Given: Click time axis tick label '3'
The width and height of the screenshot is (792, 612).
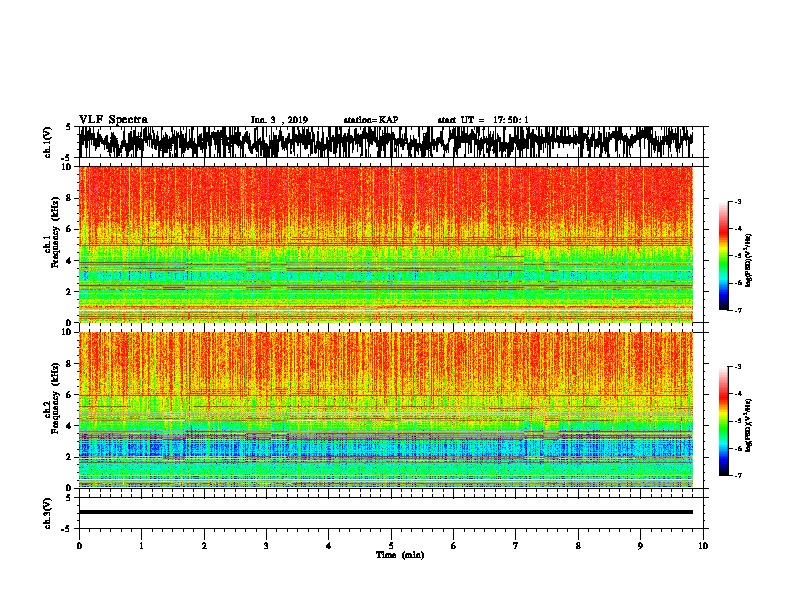Looking at the screenshot, I should (266, 546).
